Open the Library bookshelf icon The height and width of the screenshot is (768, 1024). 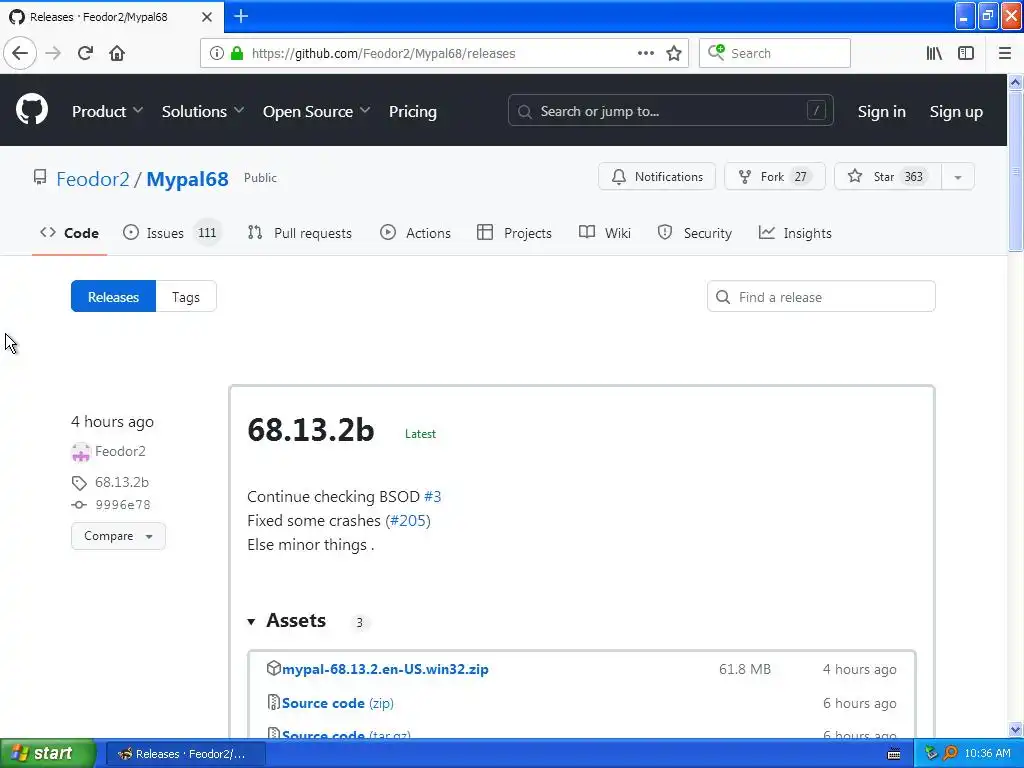pyautogui.click(x=934, y=53)
